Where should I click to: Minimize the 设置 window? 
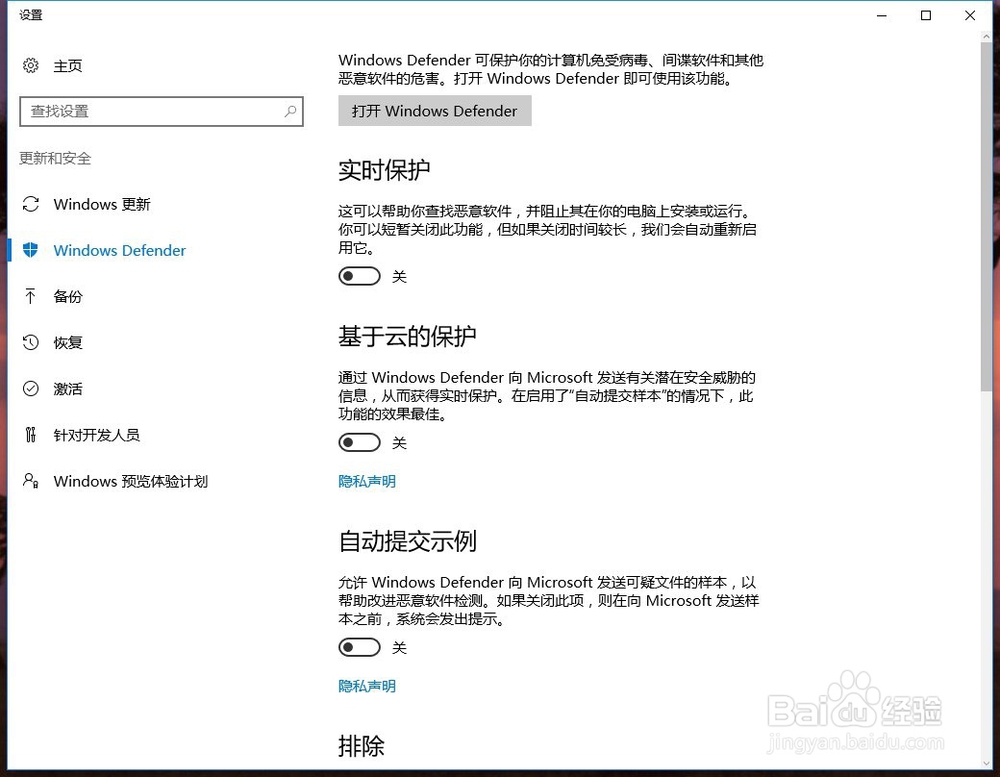tap(882, 15)
